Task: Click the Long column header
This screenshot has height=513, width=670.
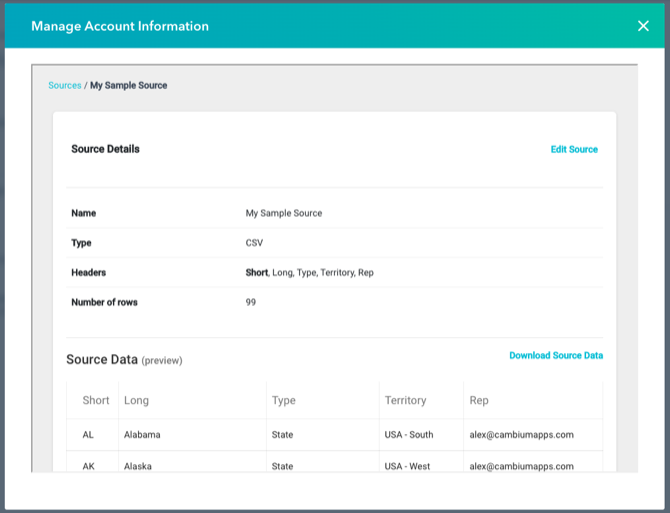Action: 136,400
